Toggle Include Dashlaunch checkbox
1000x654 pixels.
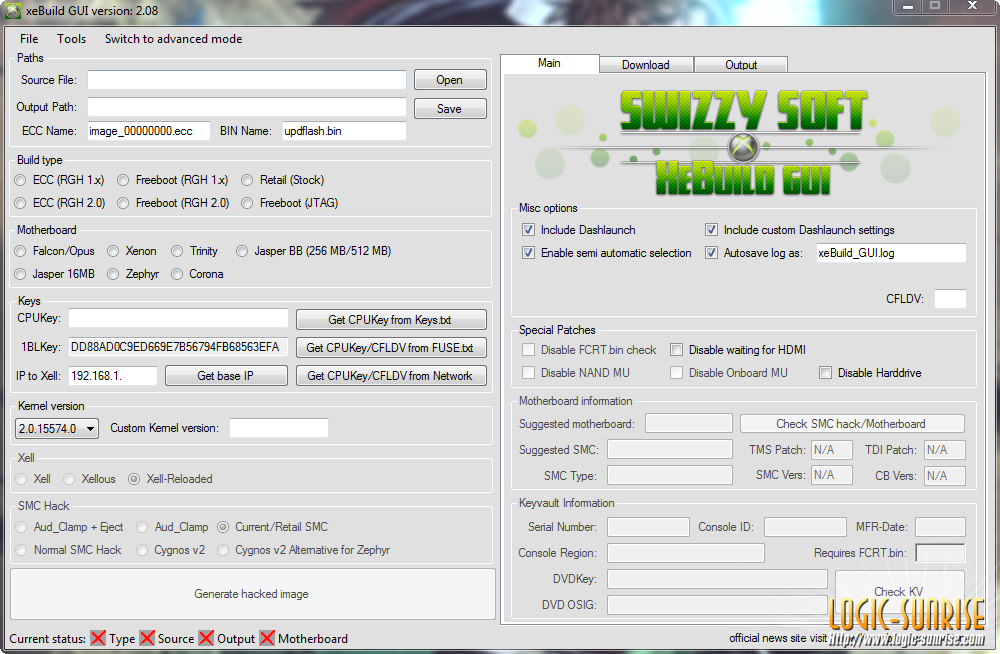[528, 230]
